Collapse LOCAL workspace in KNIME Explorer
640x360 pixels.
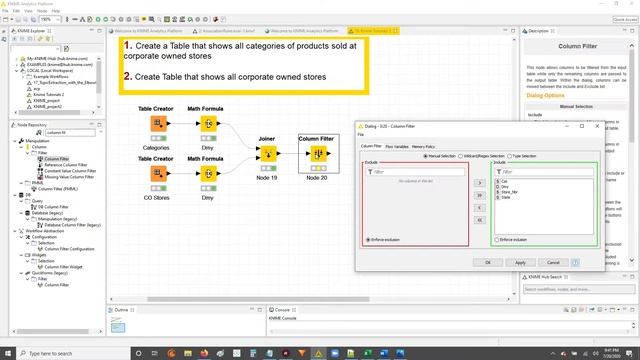coord(17,71)
